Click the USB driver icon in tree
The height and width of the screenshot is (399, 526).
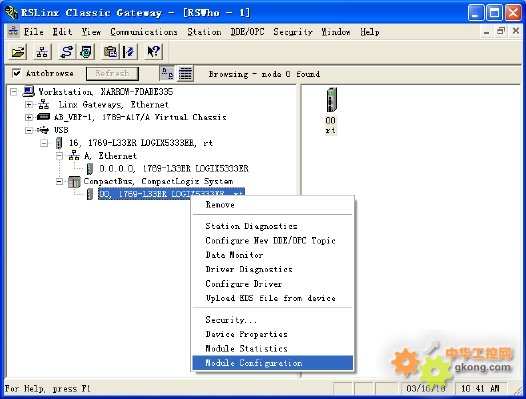pos(43,130)
